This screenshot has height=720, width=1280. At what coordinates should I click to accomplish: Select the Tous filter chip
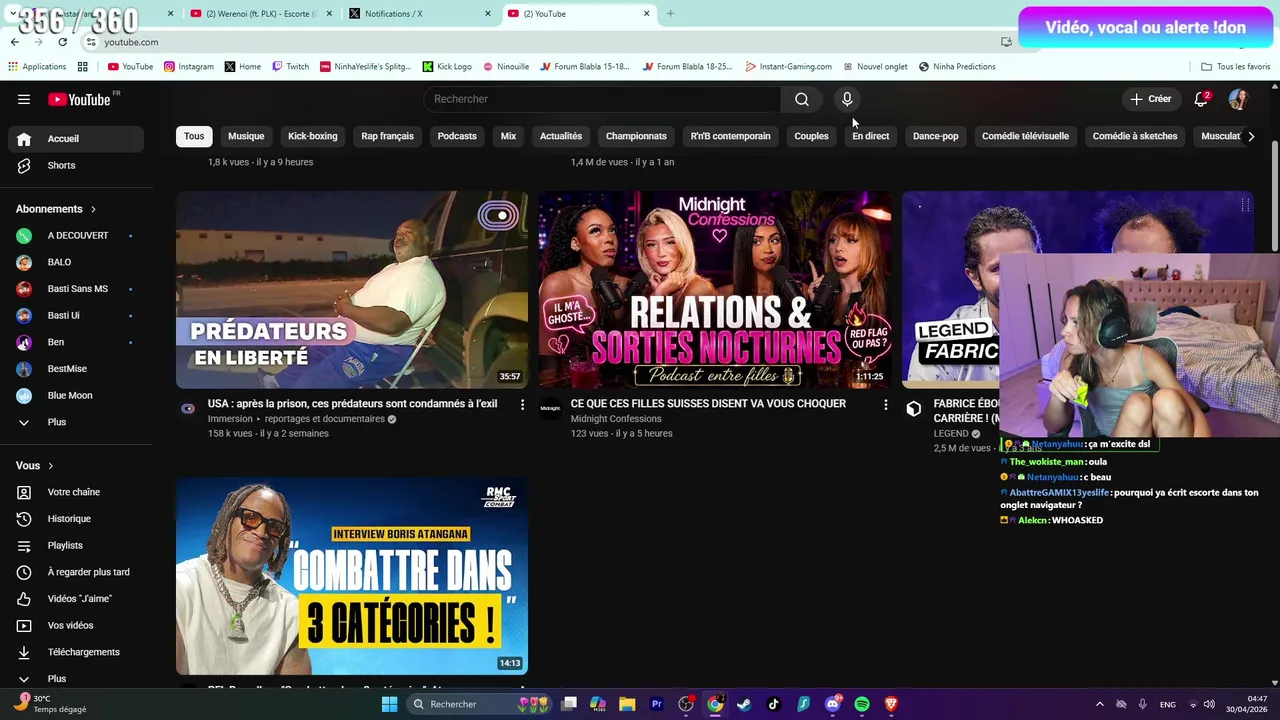pos(194,136)
